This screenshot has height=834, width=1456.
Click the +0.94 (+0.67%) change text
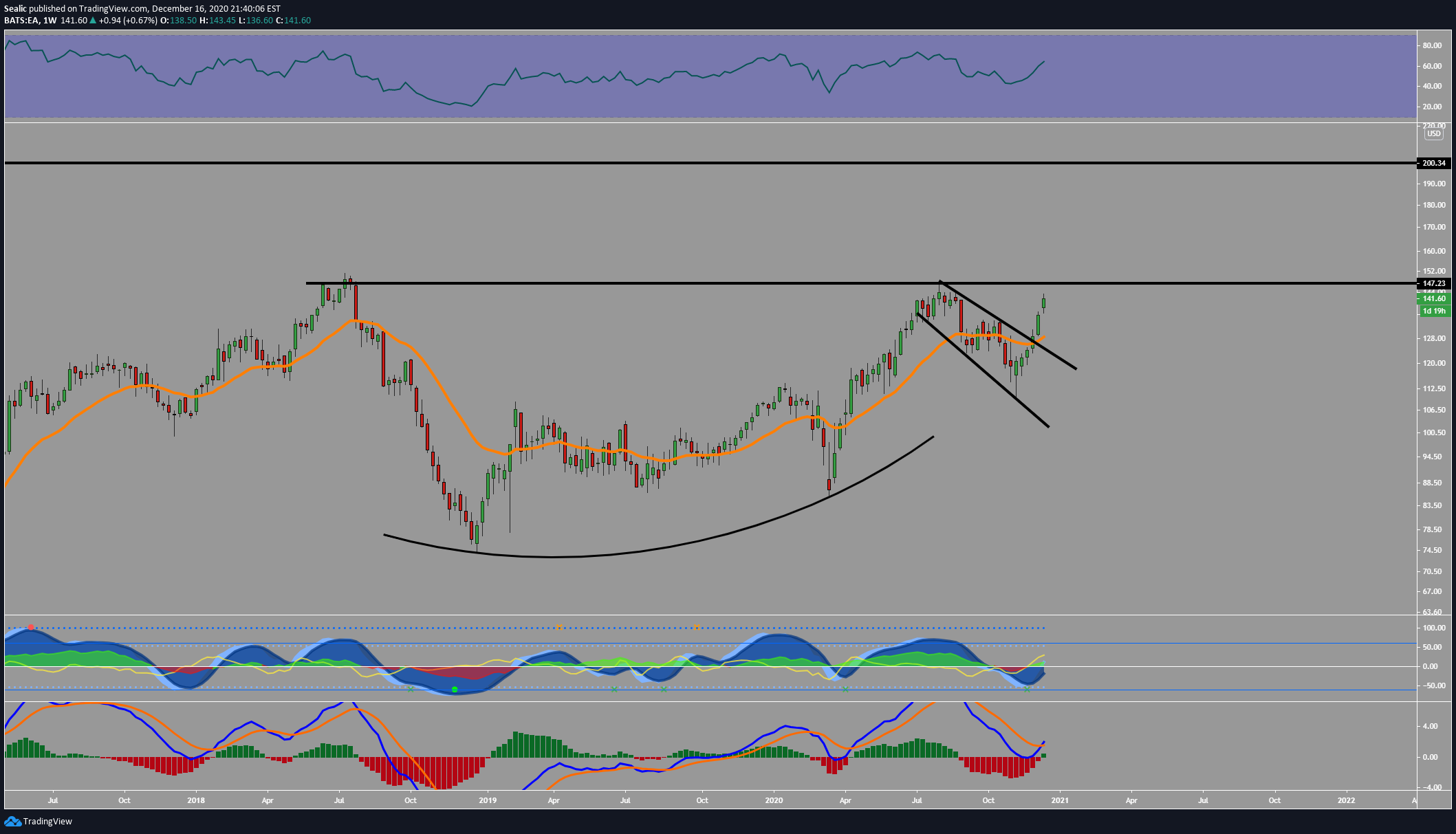point(127,21)
